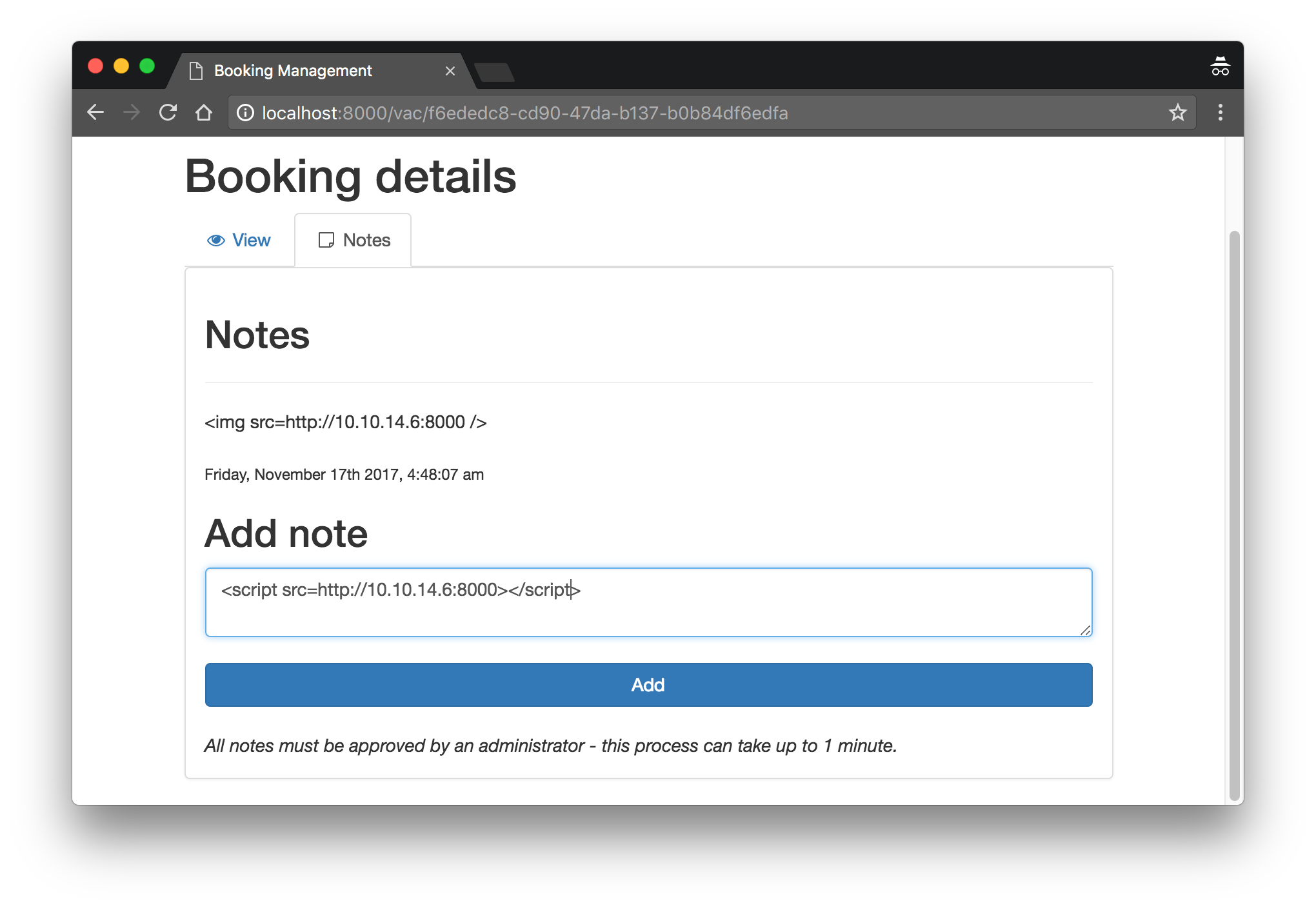Click the eye icon on View tab
1316x908 pixels.
(215, 241)
